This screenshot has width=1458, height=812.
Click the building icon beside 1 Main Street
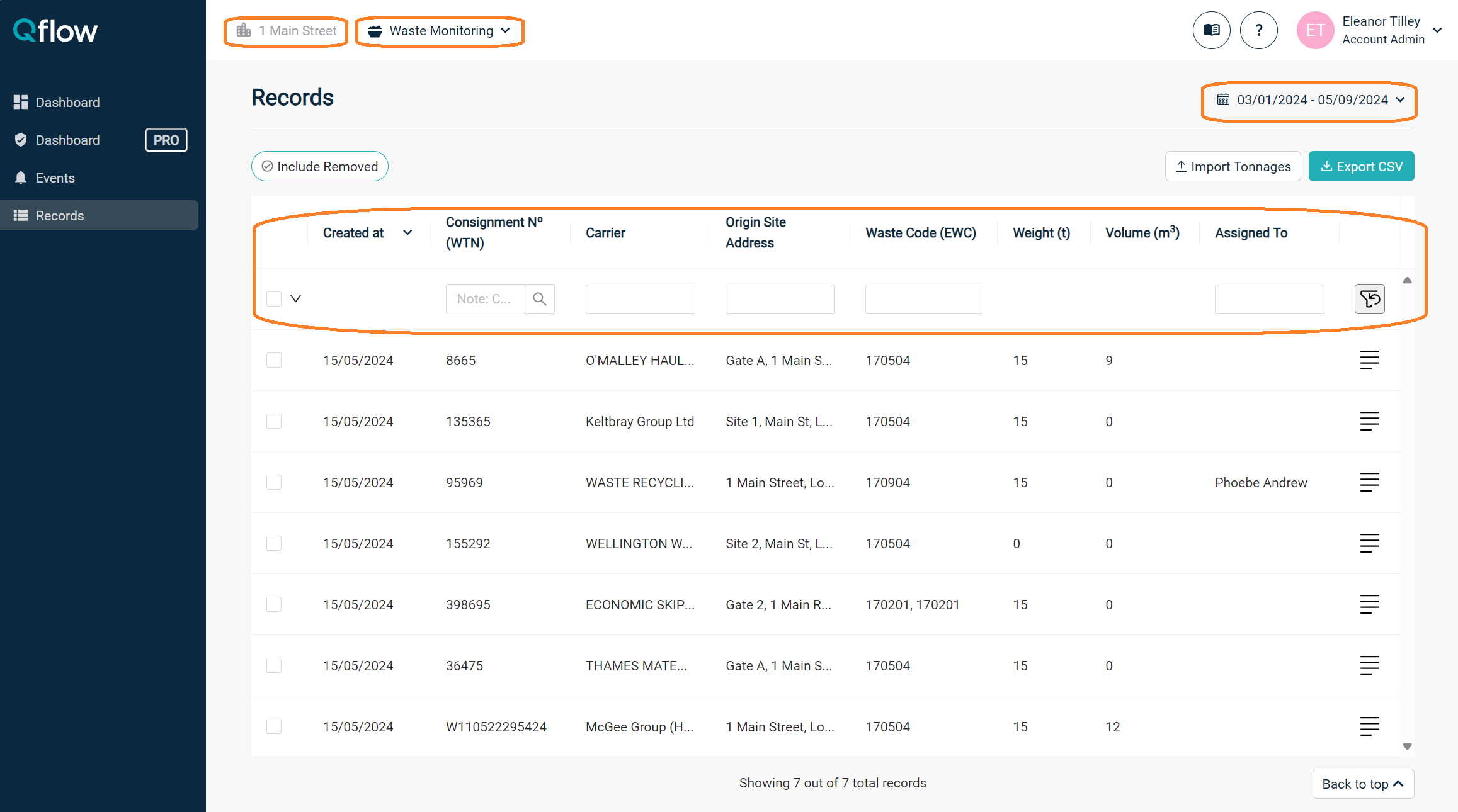tap(244, 30)
